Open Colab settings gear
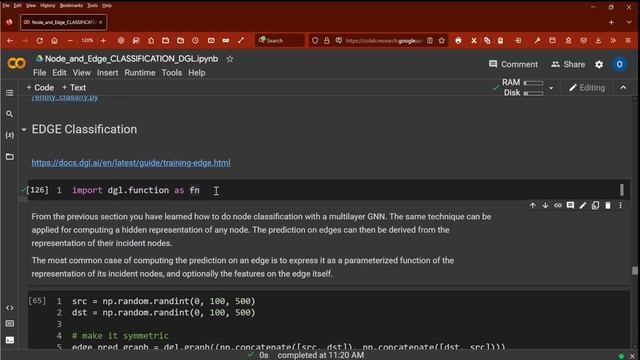The width and height of the screenshot is (640, 360). (599, 64)
